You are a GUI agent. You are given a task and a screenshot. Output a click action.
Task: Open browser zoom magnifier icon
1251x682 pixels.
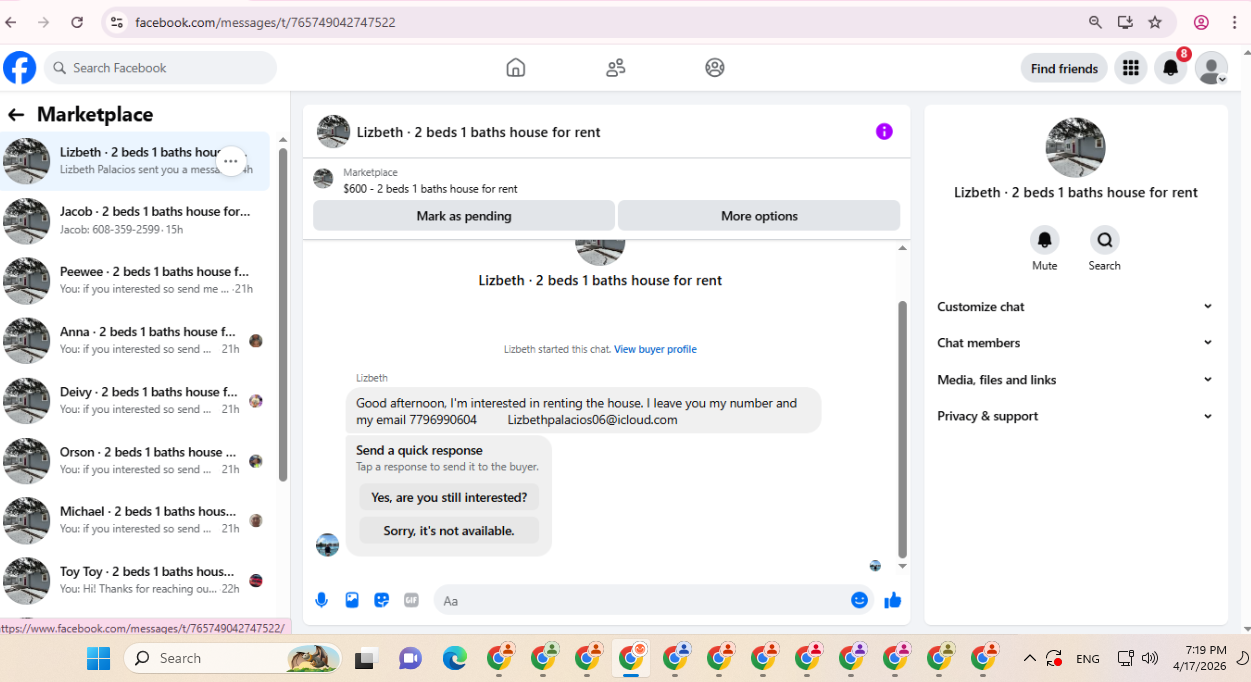pos(1096,22)
